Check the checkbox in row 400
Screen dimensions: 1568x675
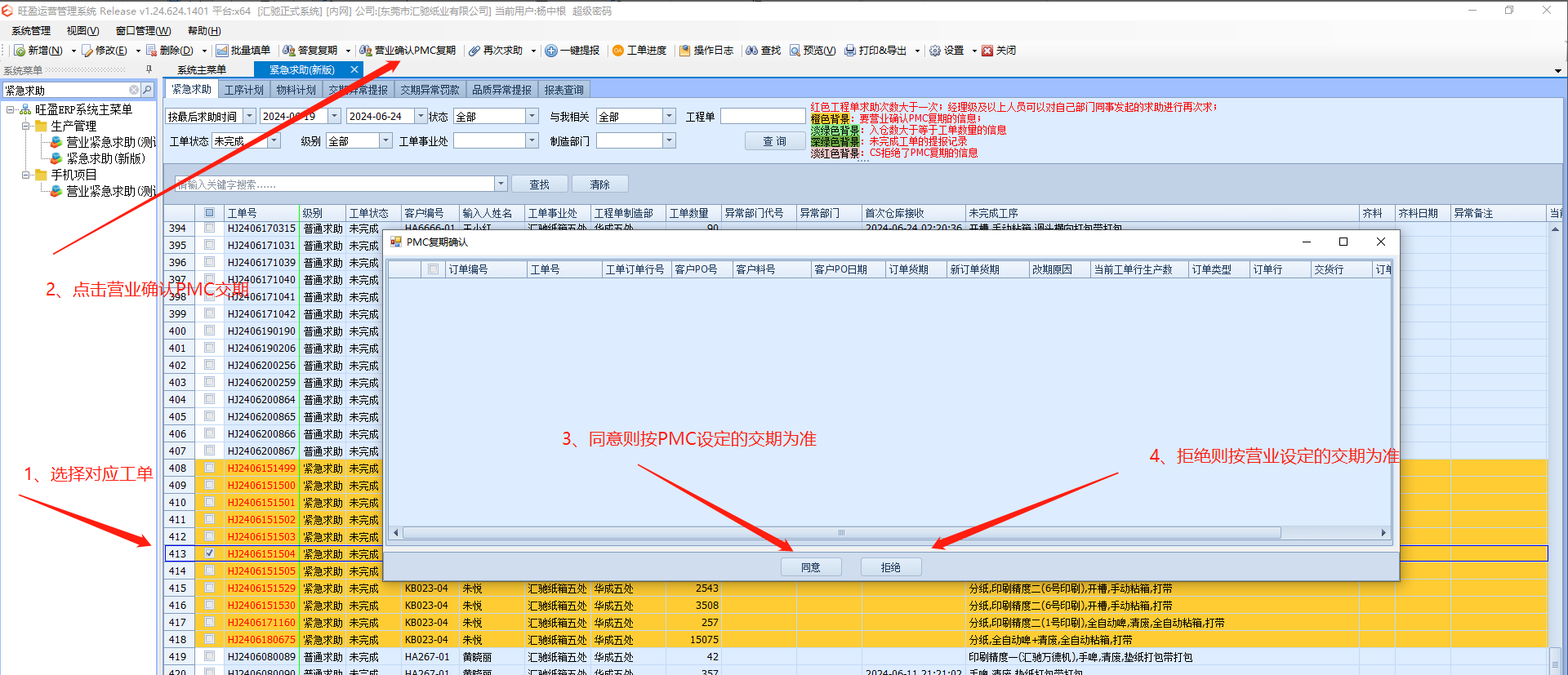coord(210,331)
